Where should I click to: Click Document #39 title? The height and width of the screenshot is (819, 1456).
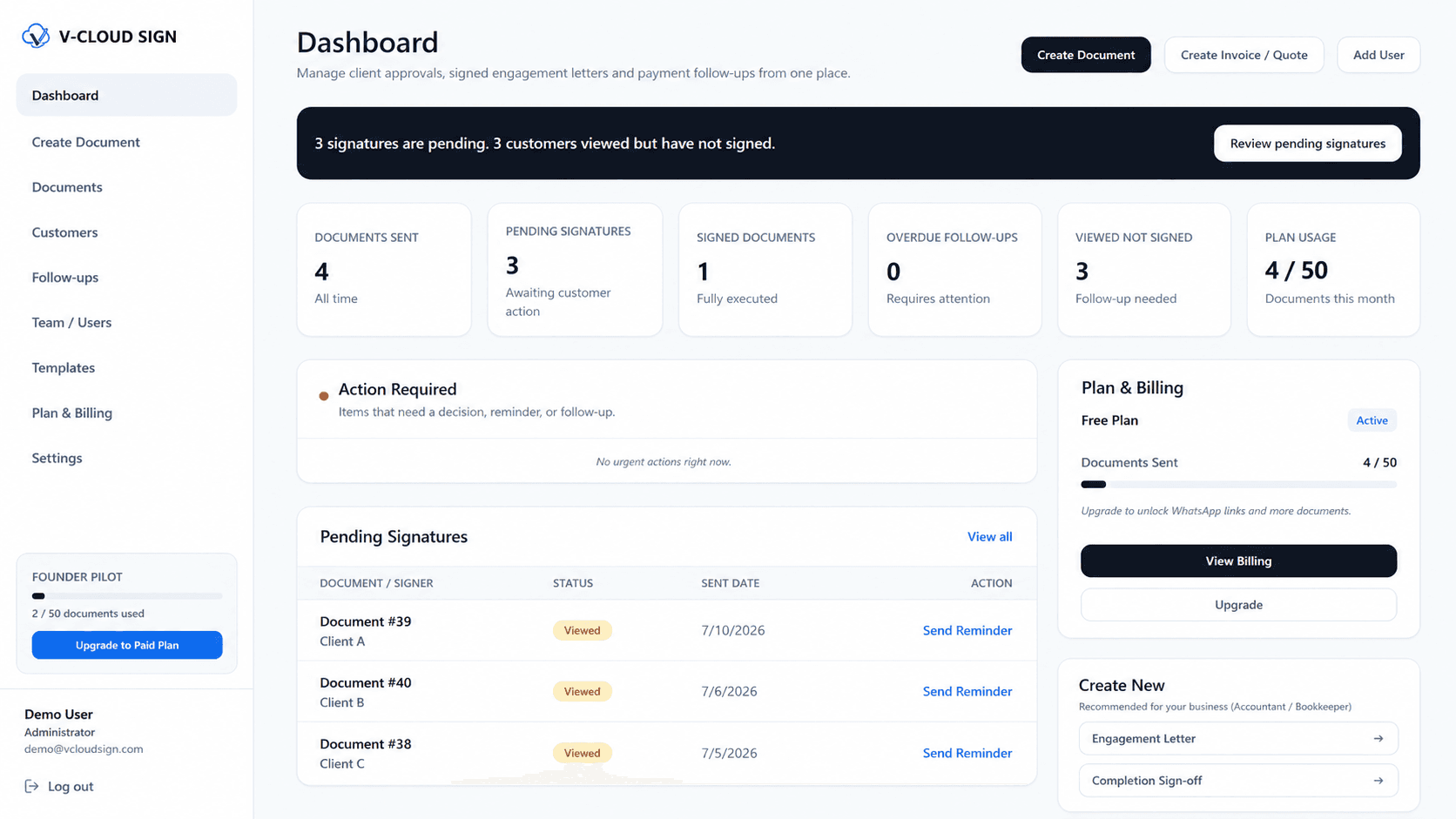[x=365, y=621]
